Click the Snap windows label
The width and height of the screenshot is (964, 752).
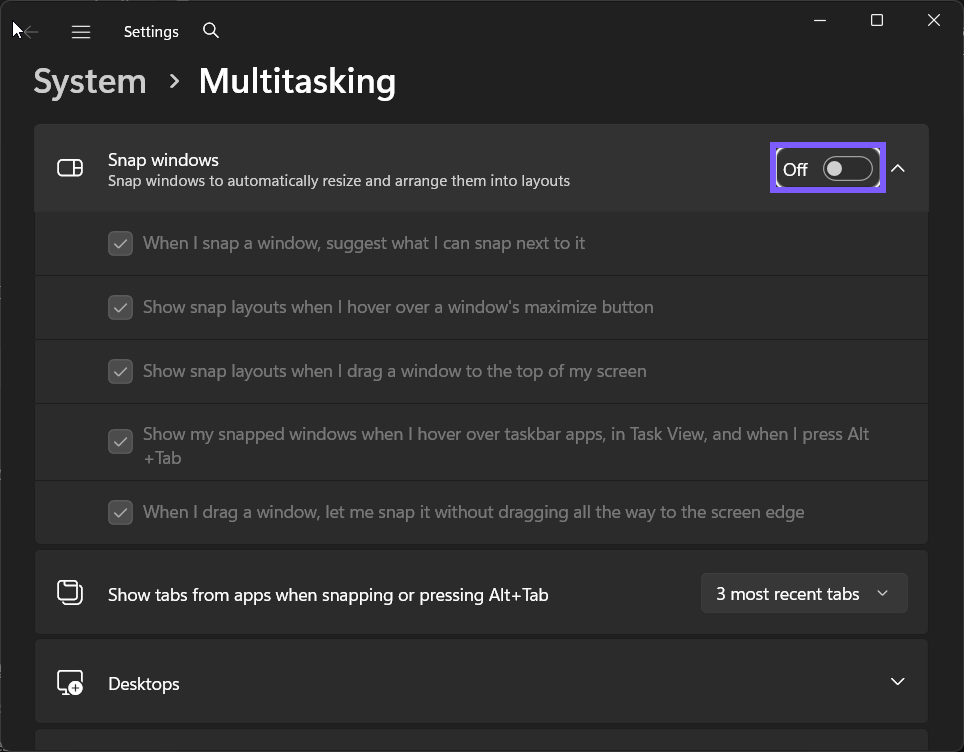click(164, 160)
